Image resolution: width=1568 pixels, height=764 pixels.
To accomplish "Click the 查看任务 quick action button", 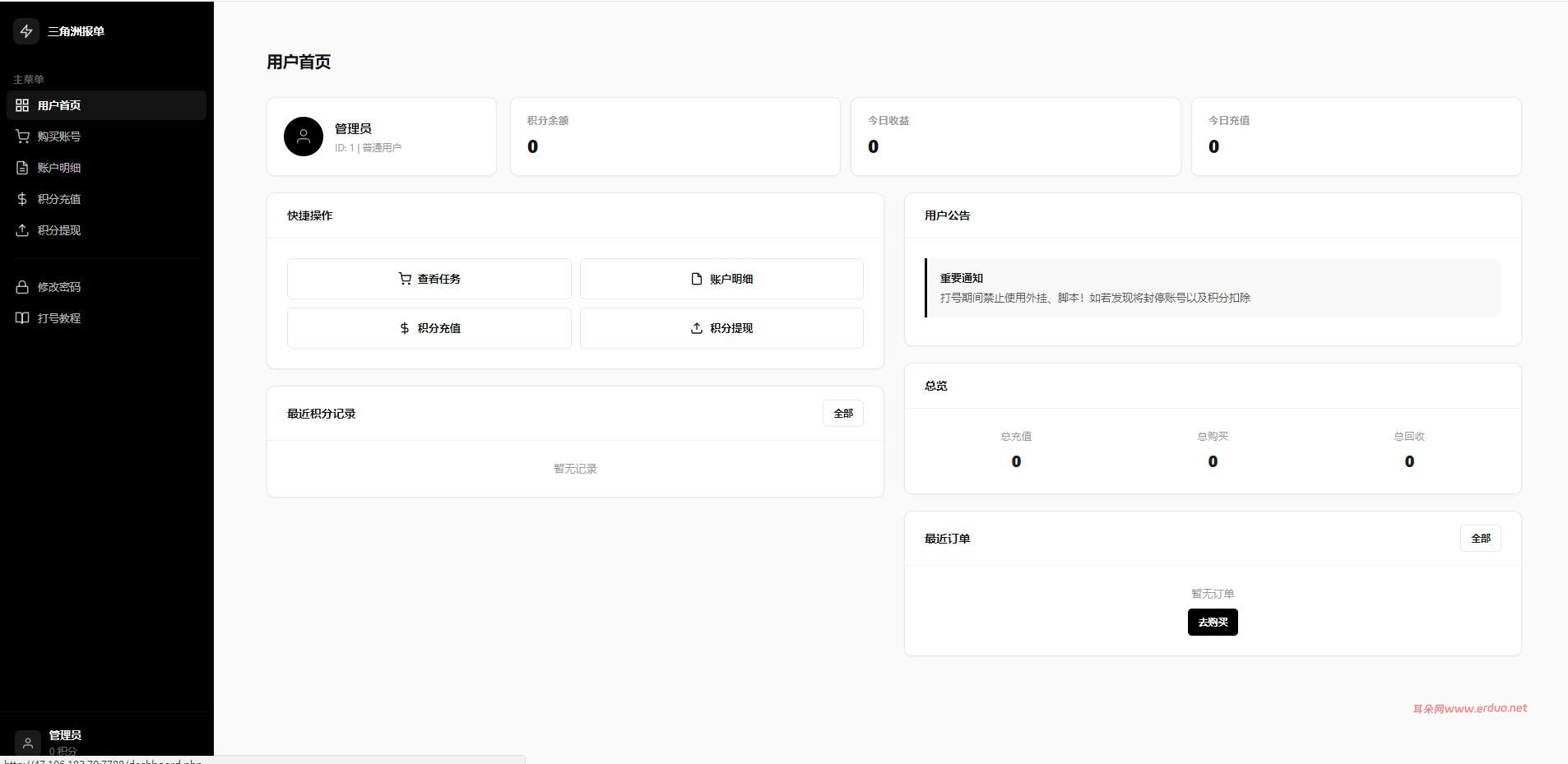I will [x=429, y=279].
